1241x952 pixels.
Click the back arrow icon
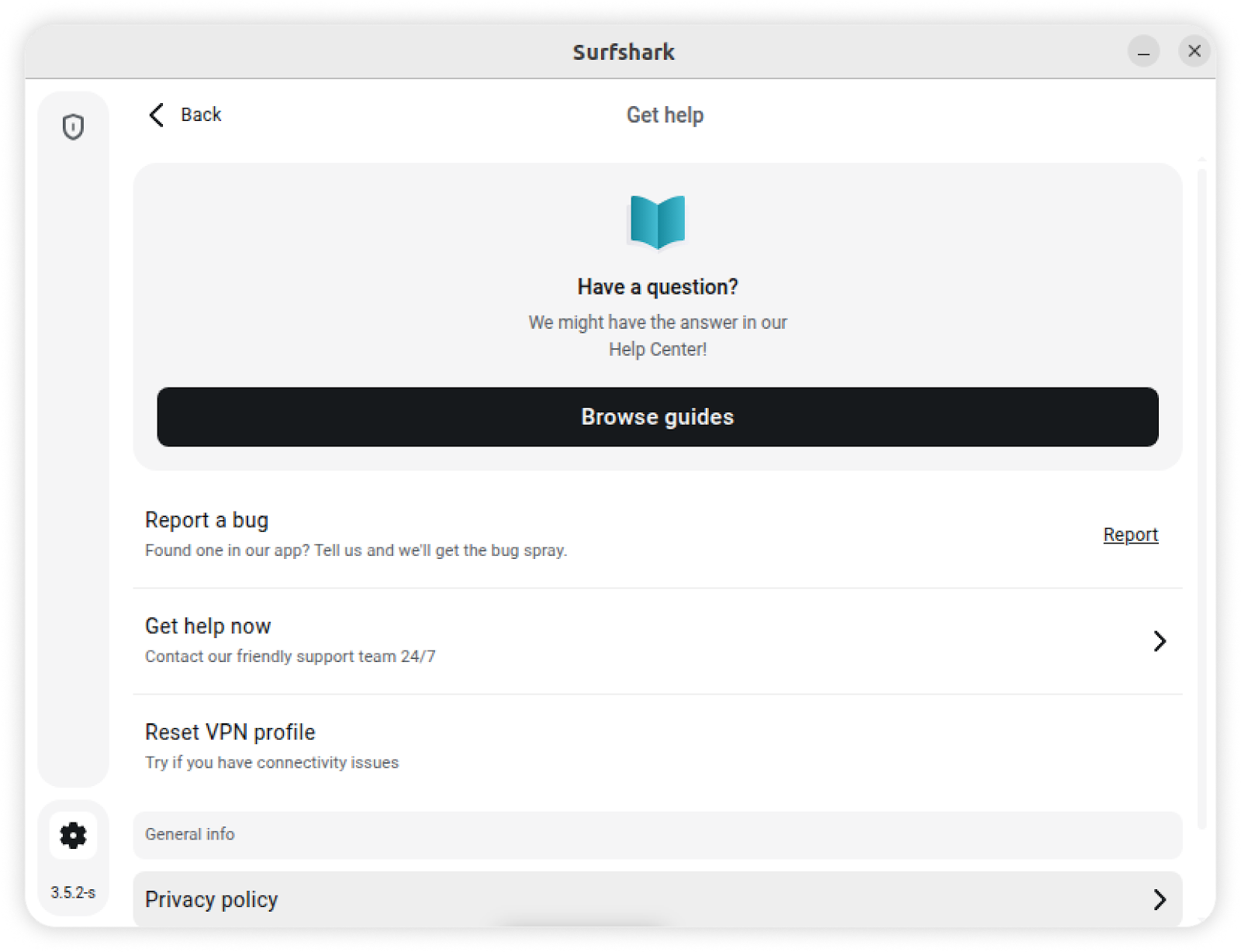pyautogui.click(x=157, y=115)
